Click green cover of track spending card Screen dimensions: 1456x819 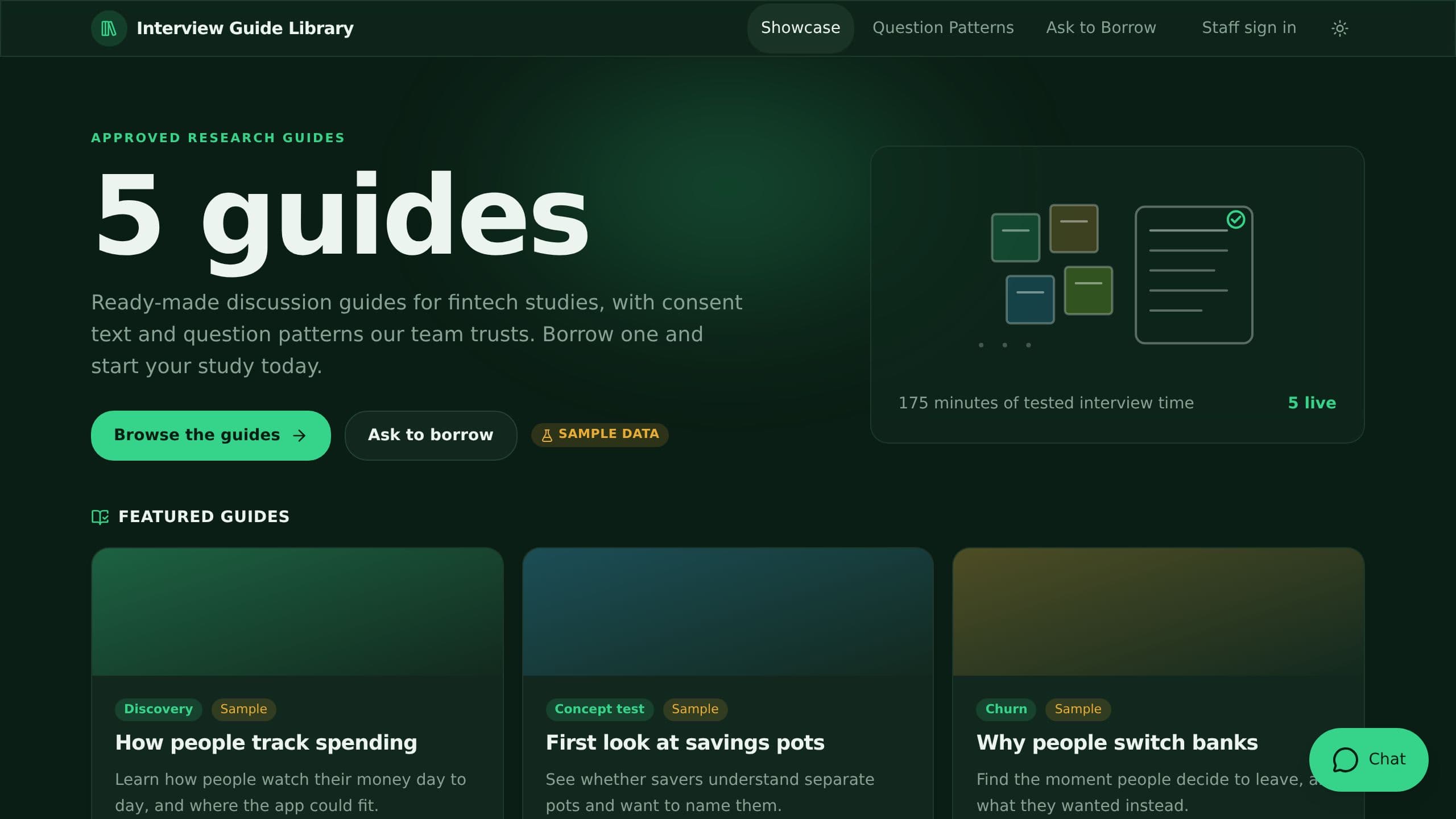point(297,612)
